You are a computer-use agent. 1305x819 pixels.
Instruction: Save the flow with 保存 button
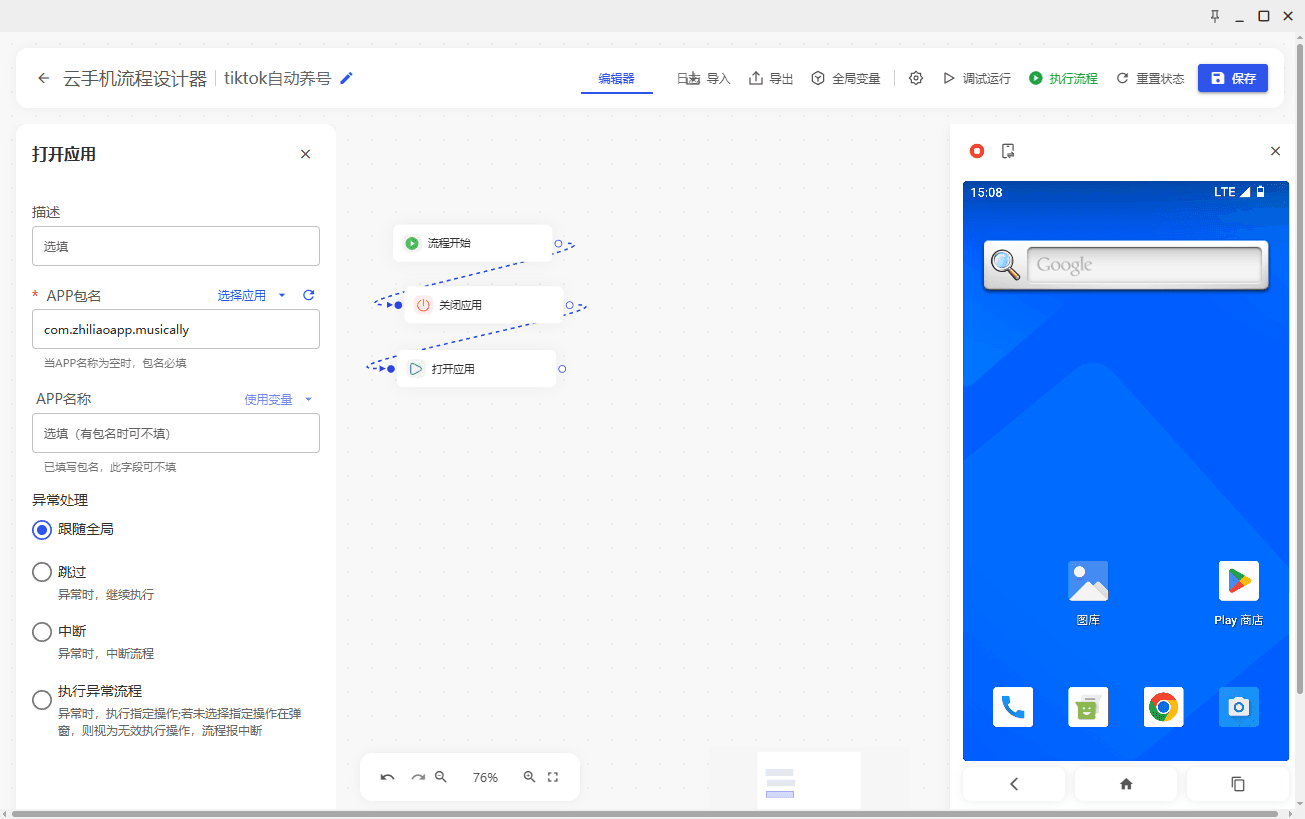pos(1233,78)
